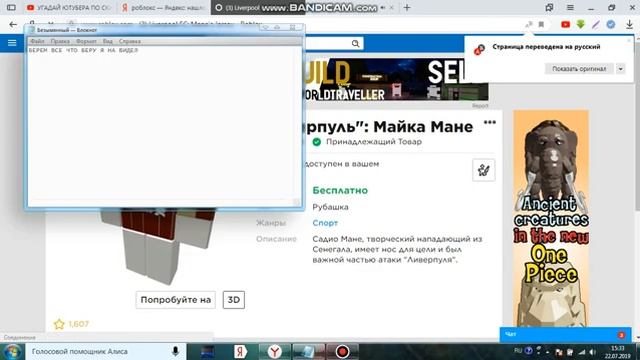The width and height of the screenshot is (640, 360).
Task: Open the browser tab collections icon
Action: (x=549, y=7)
